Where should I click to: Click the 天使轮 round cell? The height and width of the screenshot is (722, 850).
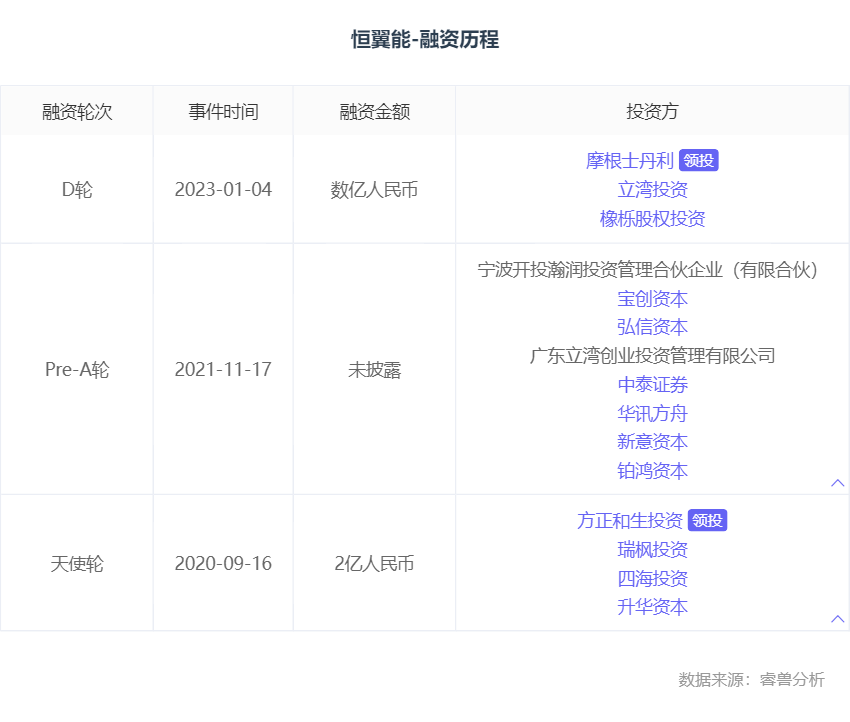(x=77, y=564)
